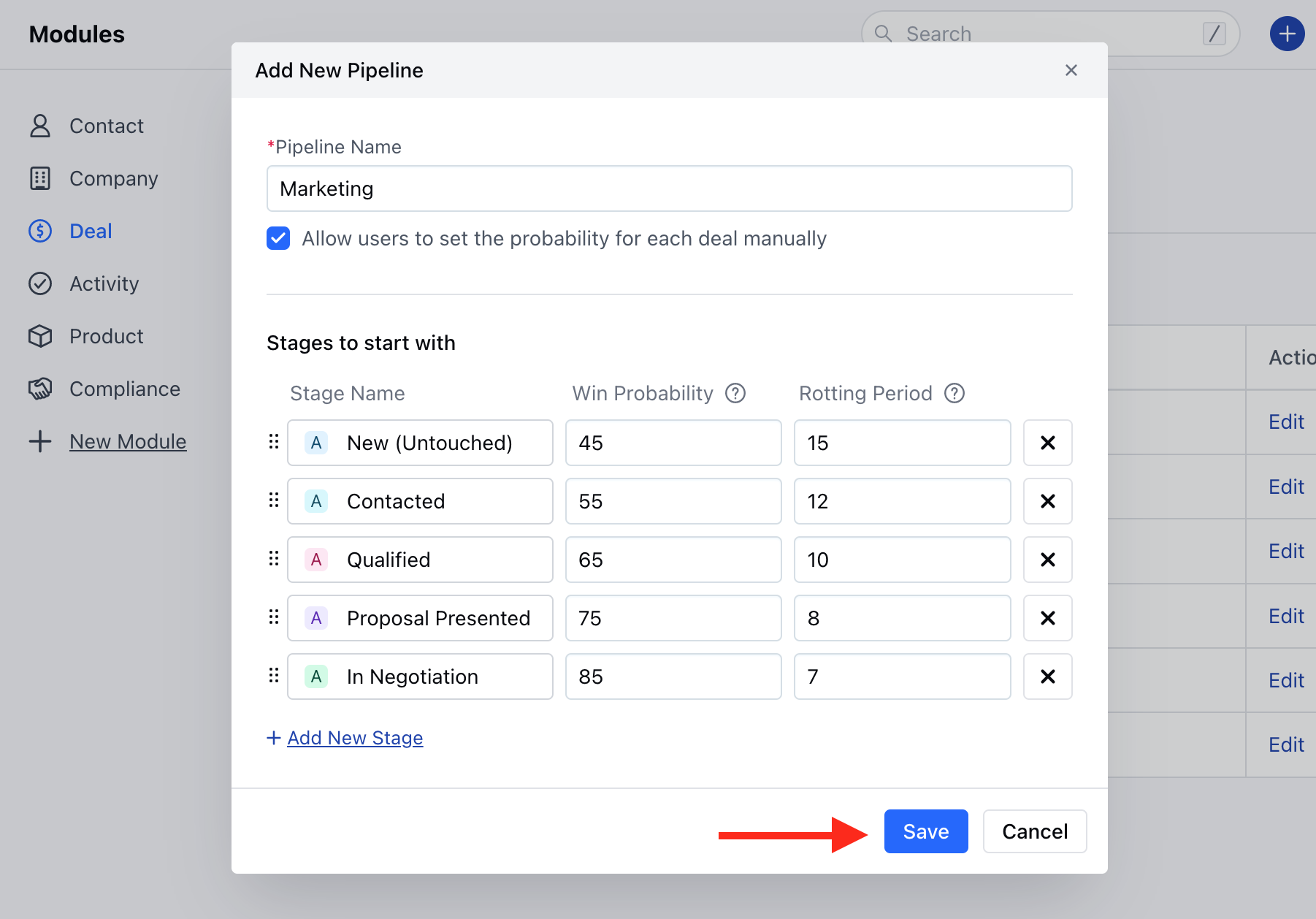The width and height of the screenshot is (1316, 919).
Task: Open In Negotiation stage color swatch
Action: (316, 676)
